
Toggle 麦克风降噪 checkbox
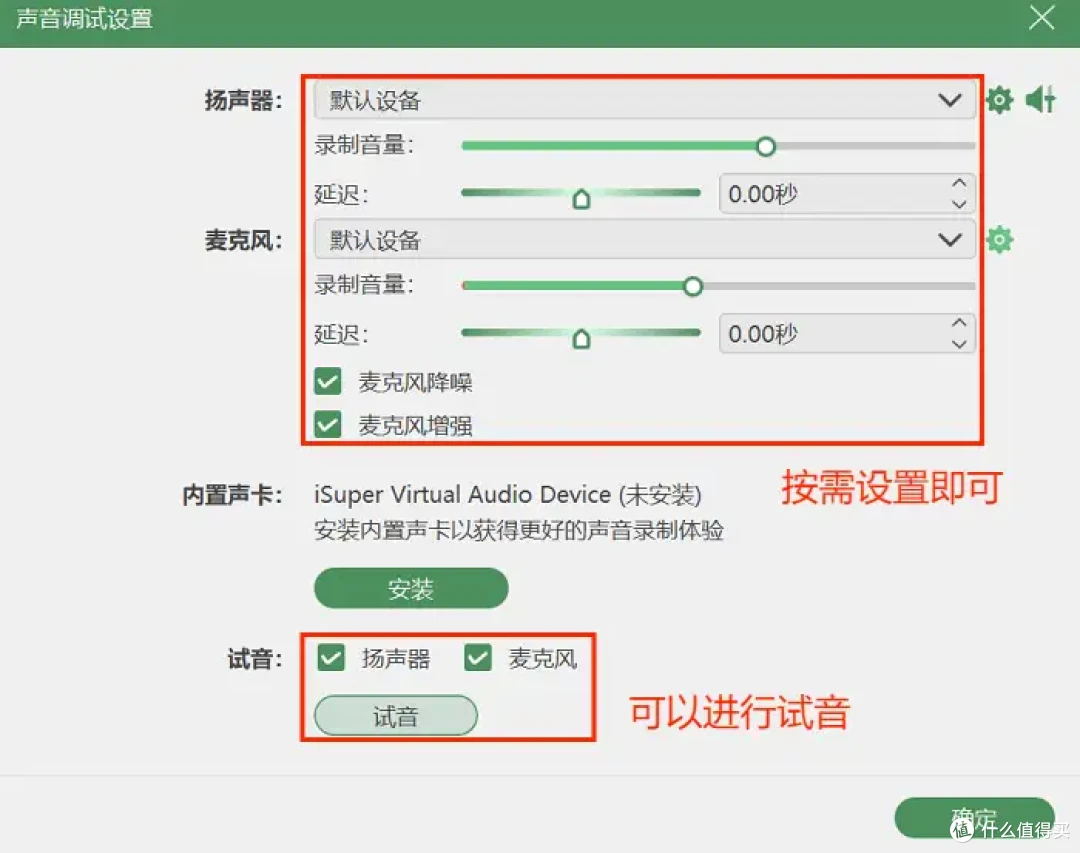tap(328, 382)
